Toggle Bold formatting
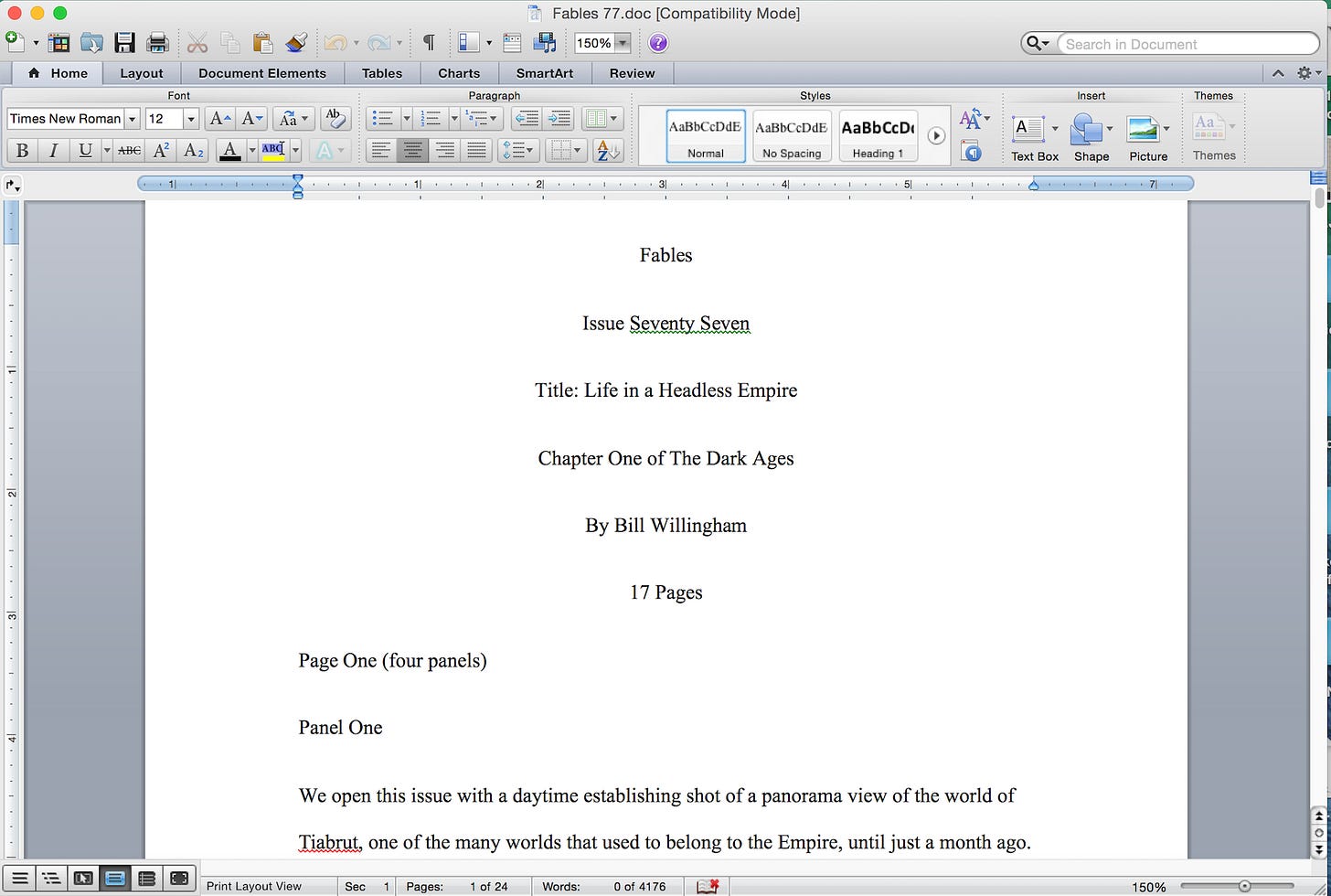The height and width of the screenshot is (896, 1331). point(23,151)
